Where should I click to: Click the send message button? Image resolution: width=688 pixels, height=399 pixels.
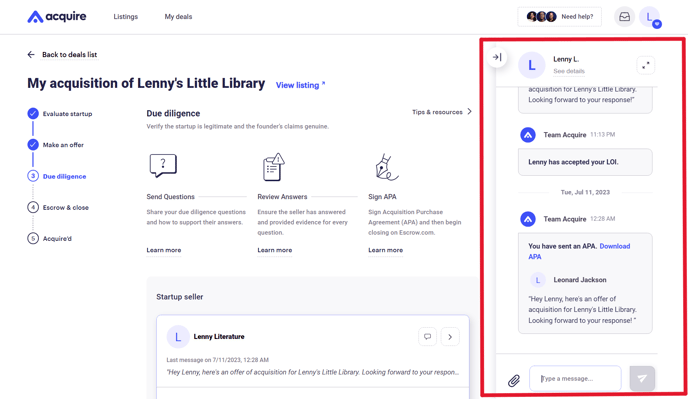point(642,378)
